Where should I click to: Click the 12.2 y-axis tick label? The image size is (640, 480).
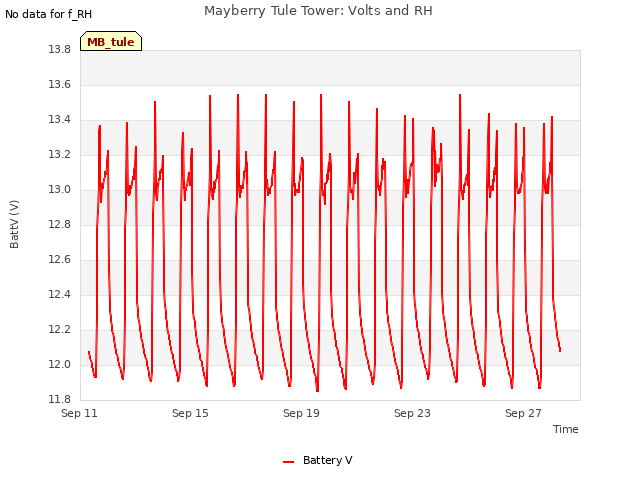[60, 329]
